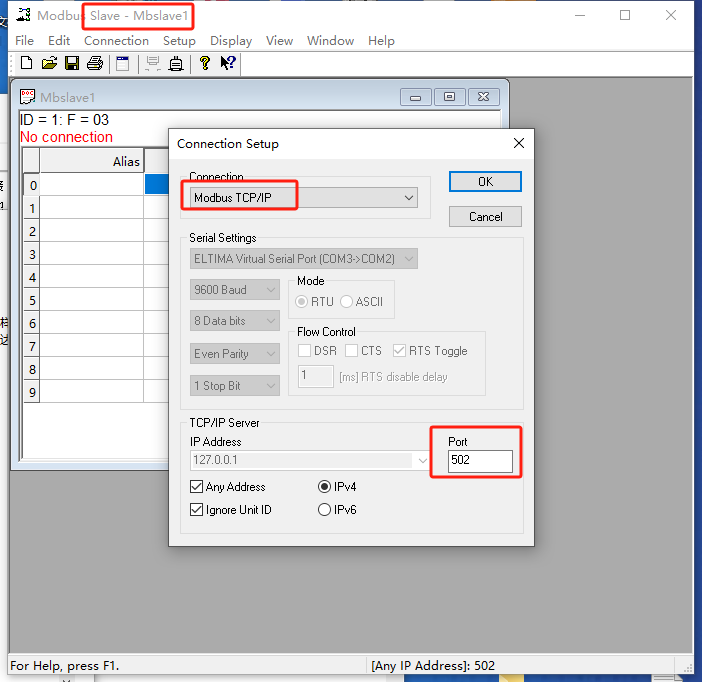This screenshot has width=702, height=682.
Task: Expand the Modbus TCP/IP connection dropdown
Action: (x=409, y=198)
